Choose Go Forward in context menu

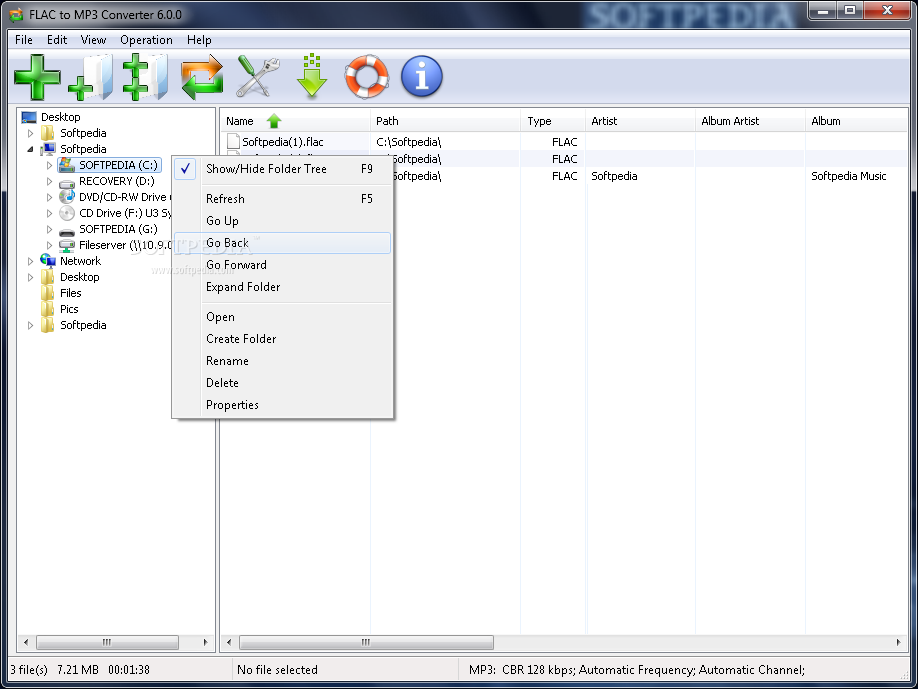point(282,265)
